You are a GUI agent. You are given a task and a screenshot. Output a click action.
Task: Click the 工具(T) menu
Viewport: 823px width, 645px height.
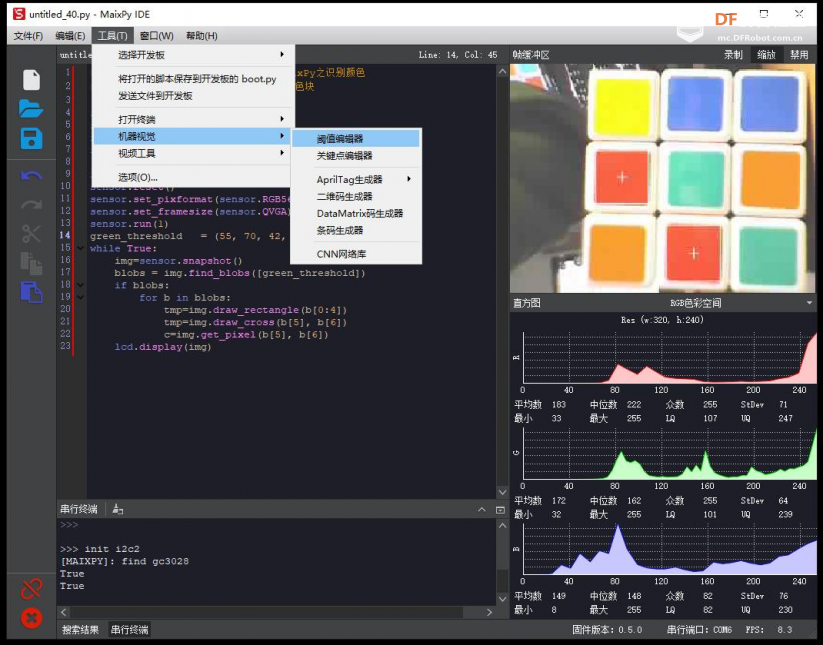click(x=112, y=36)
